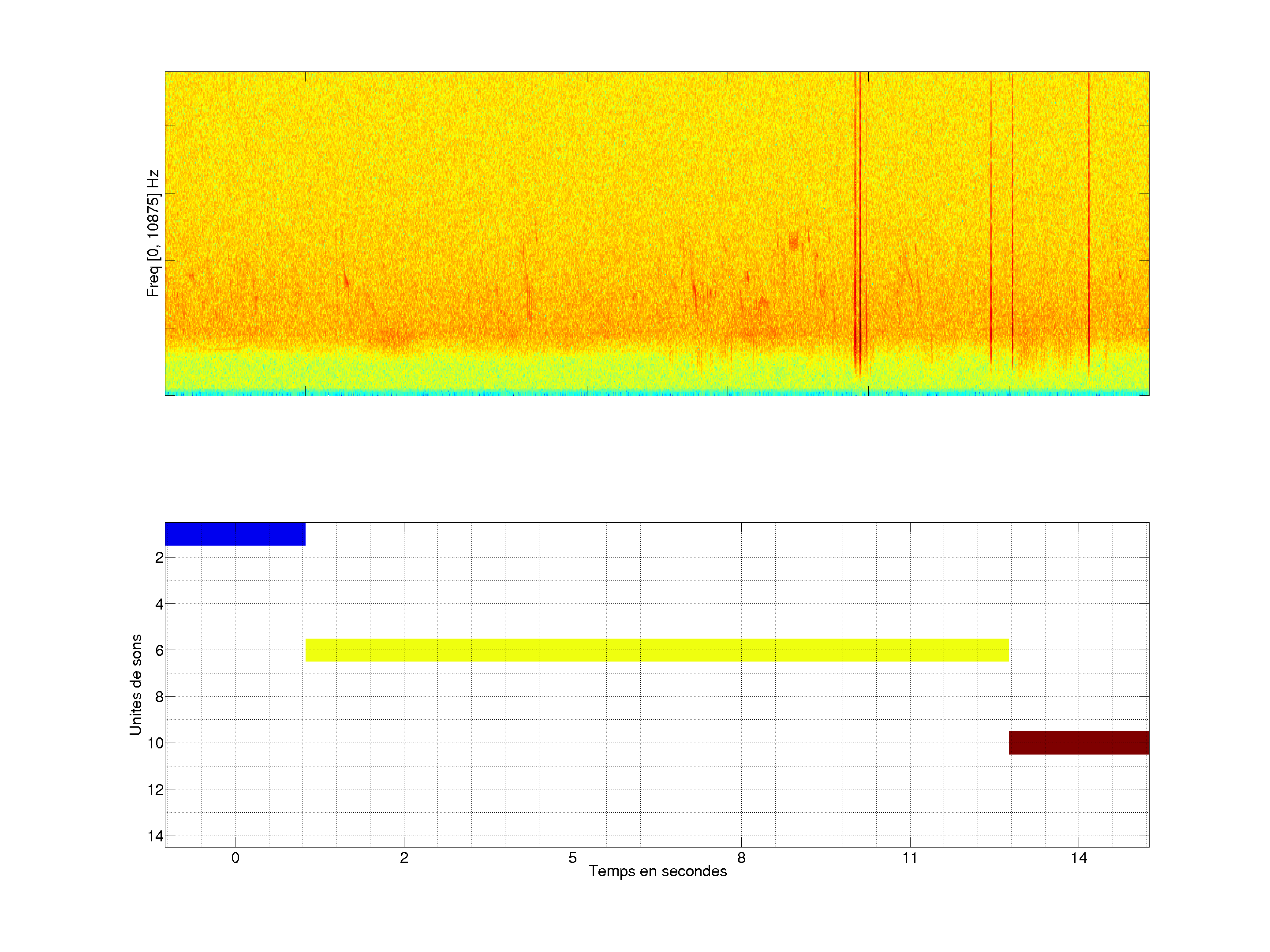Click the long yellow bar at unit 6
Screen dimensions: 1270x952
(x=657, y=650)
